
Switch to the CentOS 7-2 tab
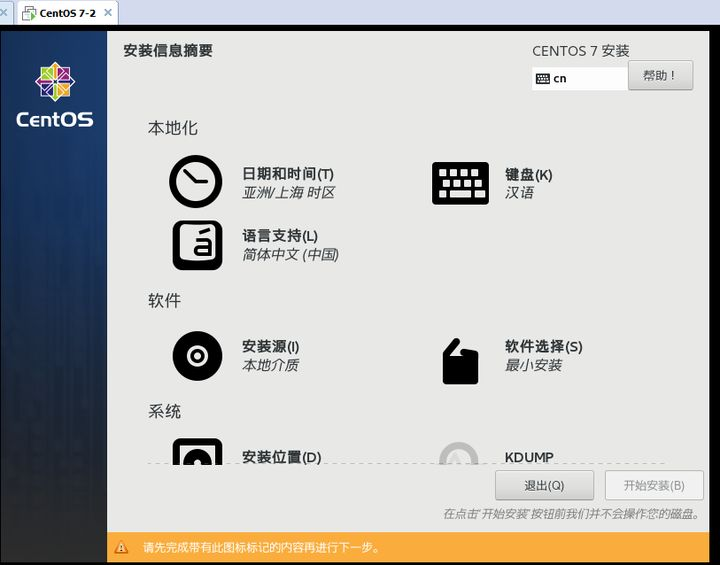click(68, 13)
